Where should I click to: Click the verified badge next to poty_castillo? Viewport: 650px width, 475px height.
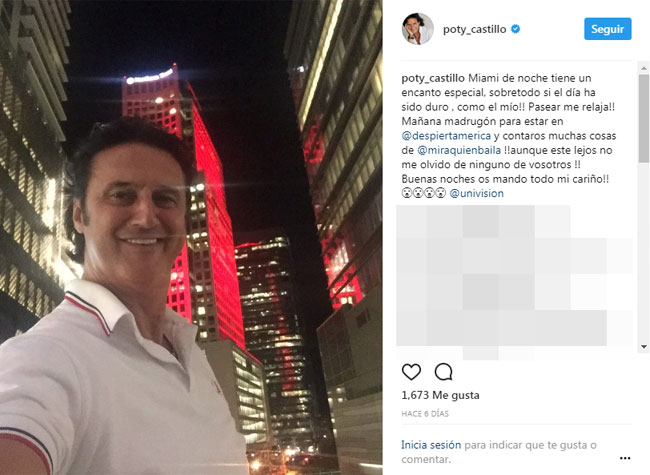[x=515, y=29]
